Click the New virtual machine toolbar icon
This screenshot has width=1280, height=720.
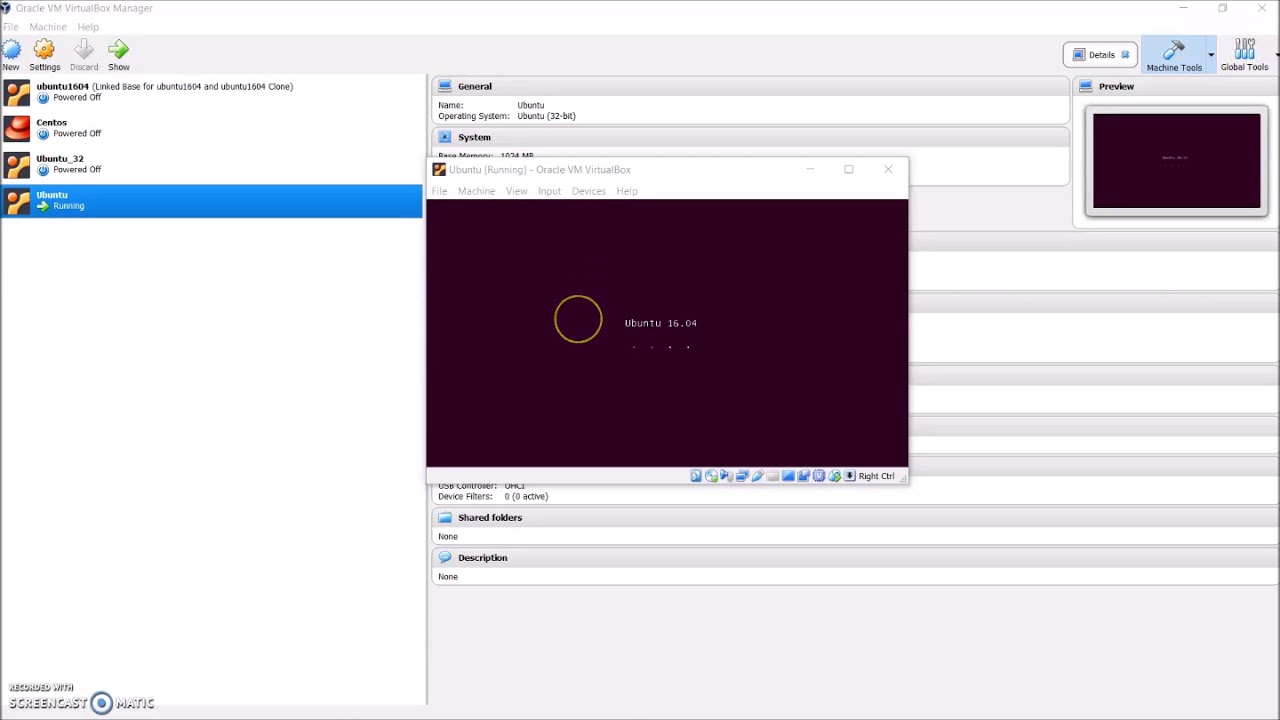coord(11,49)
